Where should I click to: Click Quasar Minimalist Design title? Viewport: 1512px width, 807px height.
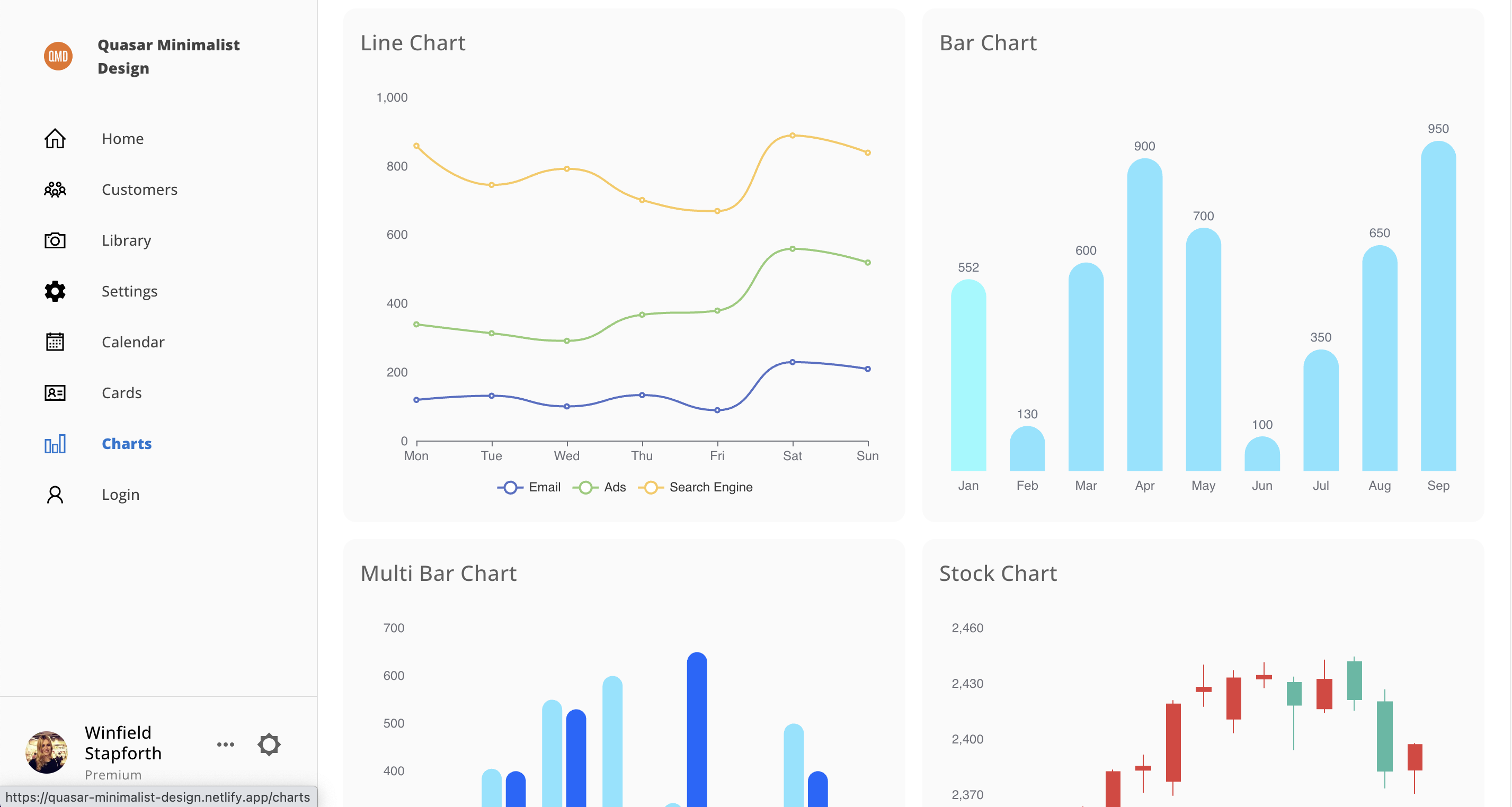click(x=168, y=56)
